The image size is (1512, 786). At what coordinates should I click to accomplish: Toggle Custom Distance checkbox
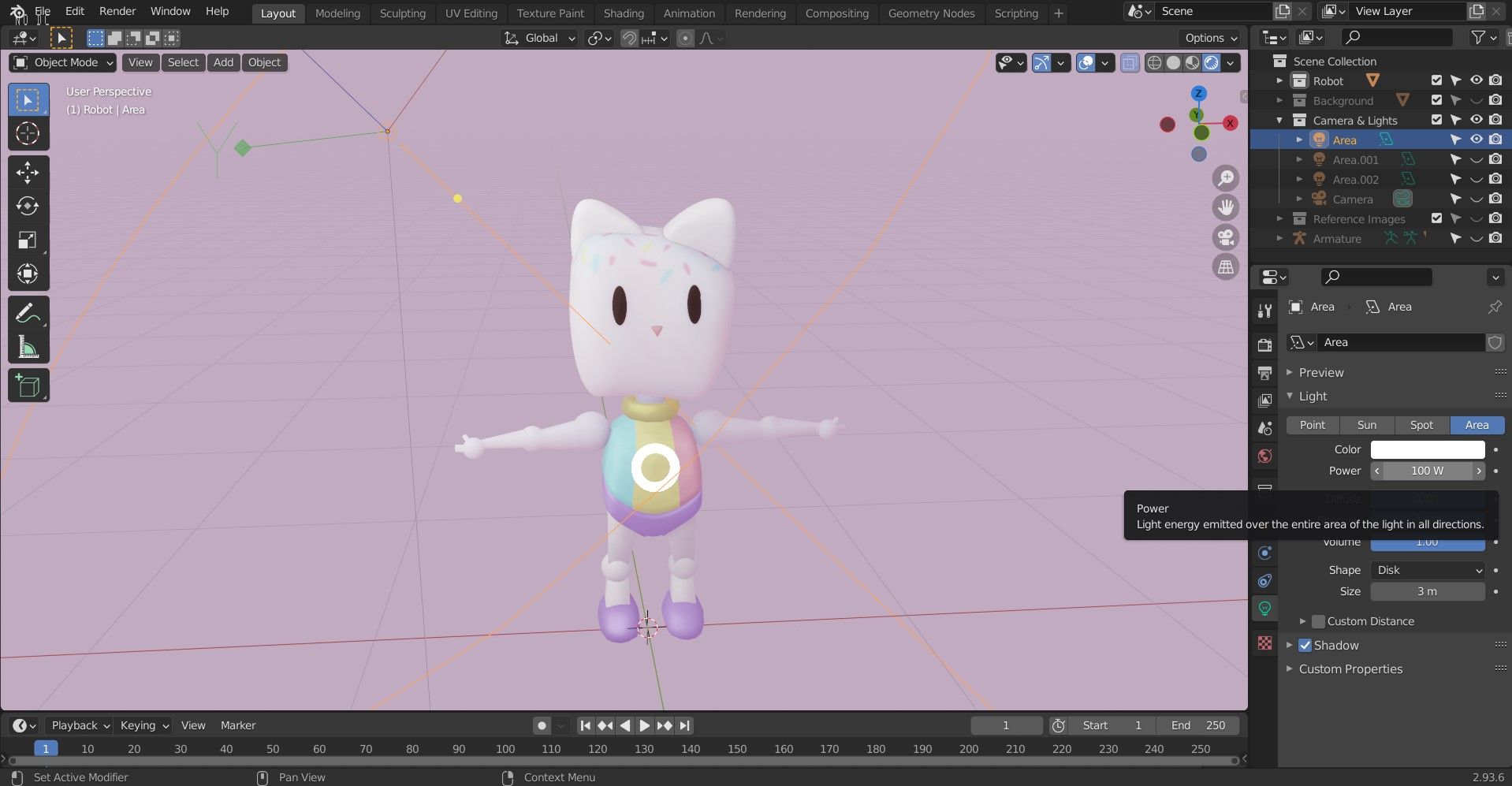[x=1318, y=621]
